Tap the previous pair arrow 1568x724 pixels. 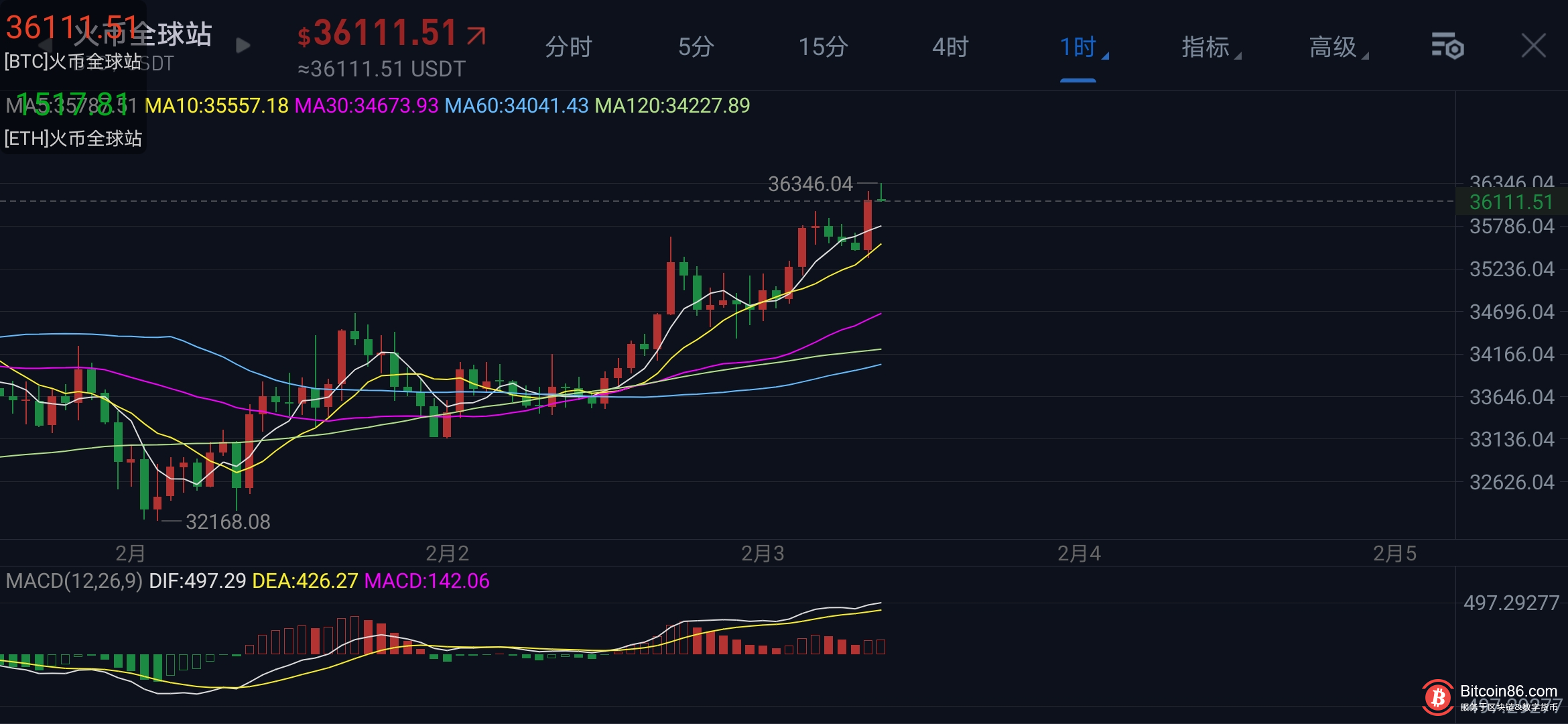[x=46, y=46]
